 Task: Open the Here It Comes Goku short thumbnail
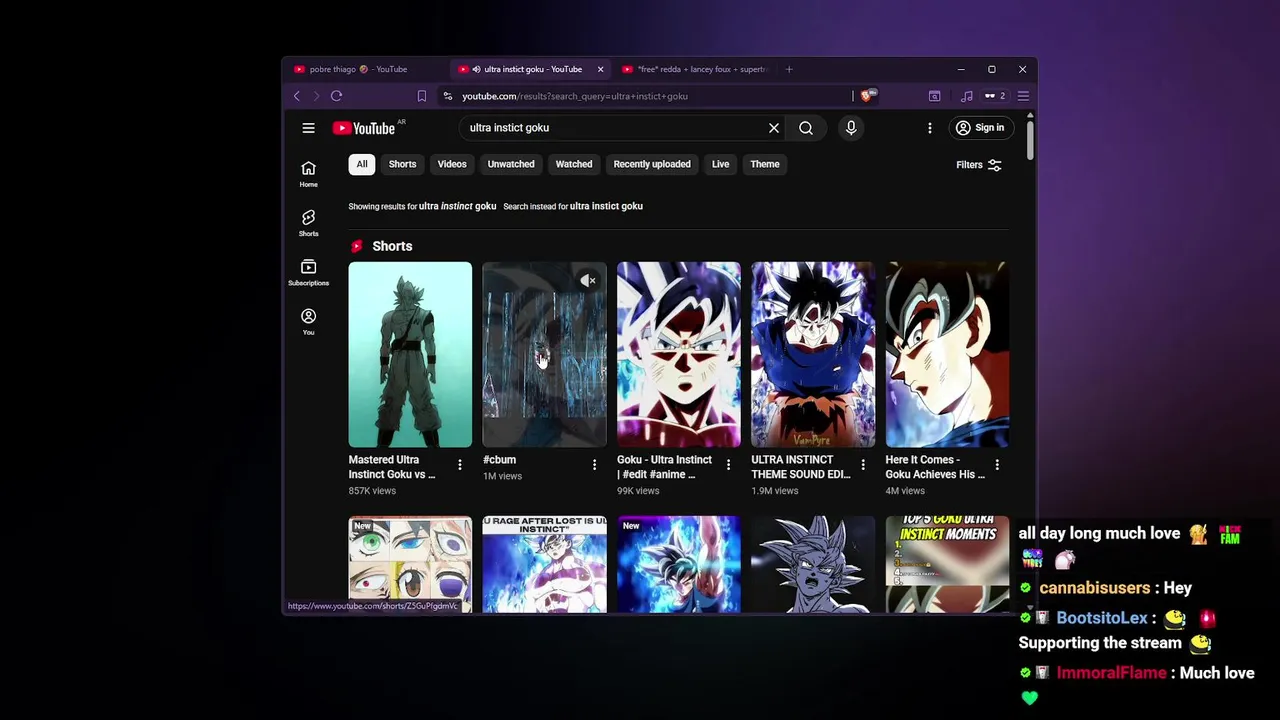point(946,354)
